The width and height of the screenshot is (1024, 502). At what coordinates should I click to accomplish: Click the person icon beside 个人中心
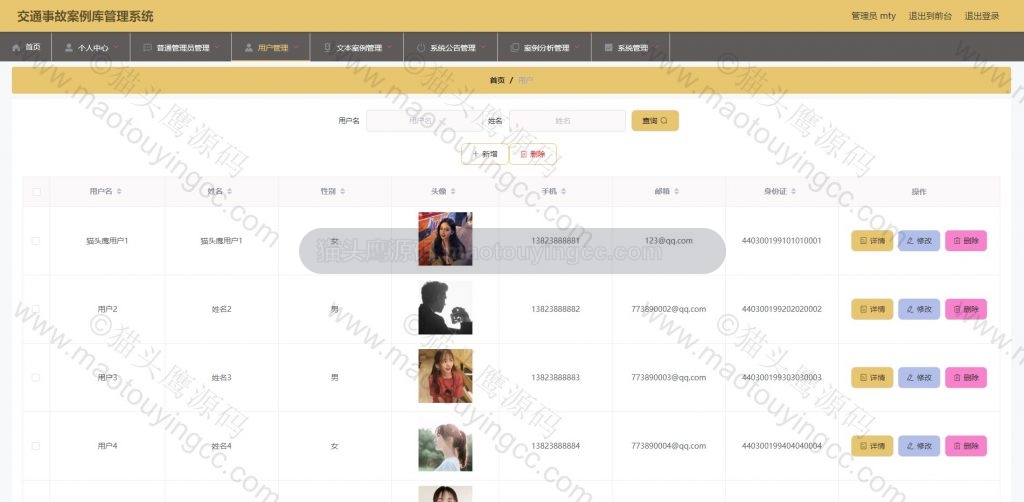(x=69, y=48)
